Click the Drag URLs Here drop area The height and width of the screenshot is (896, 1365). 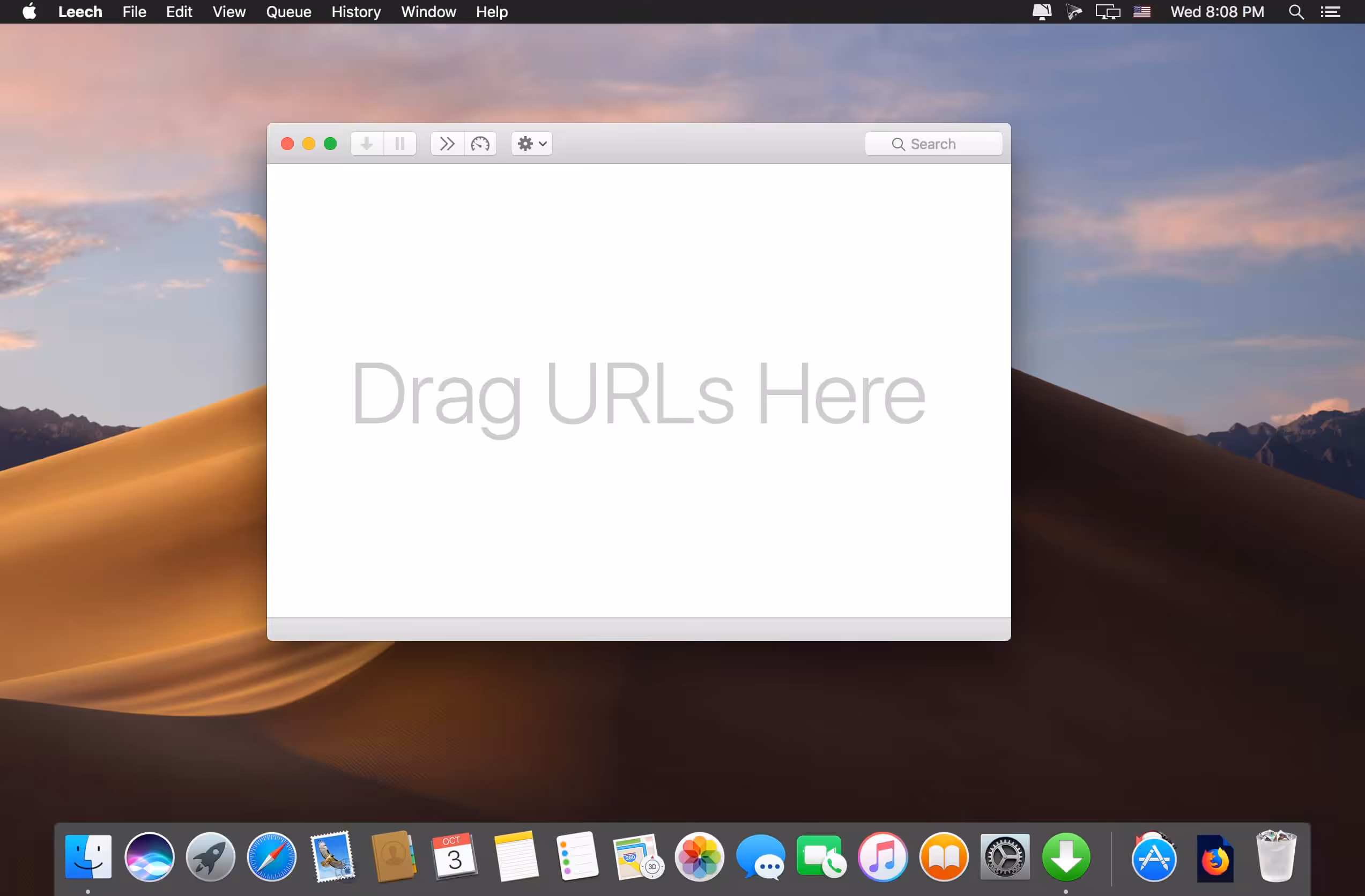639,393
